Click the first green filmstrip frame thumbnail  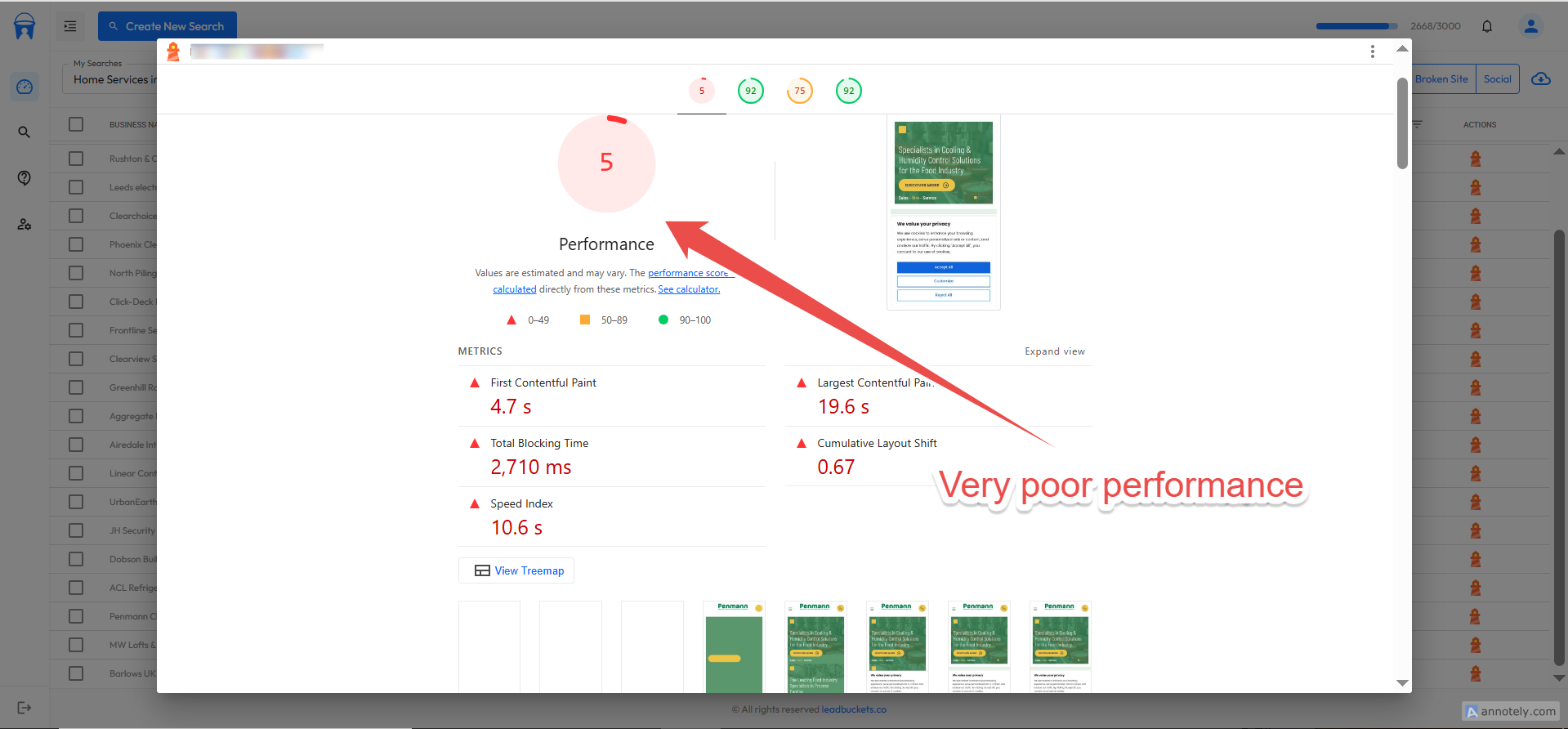pos(733,647)
